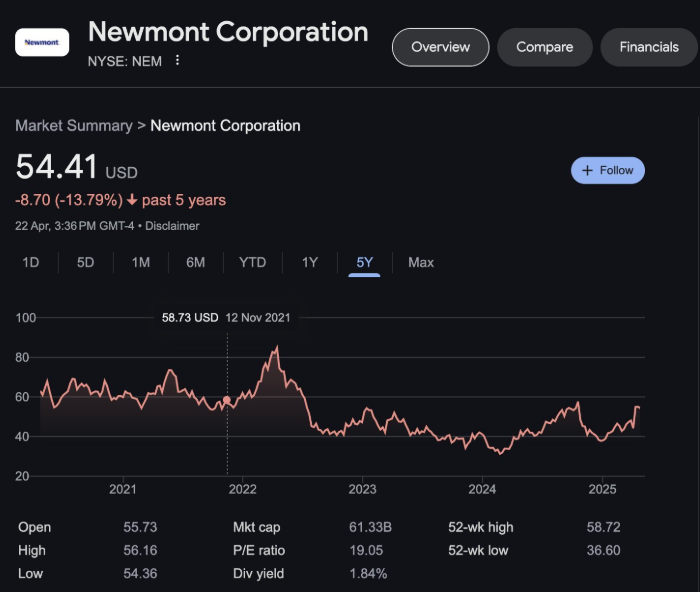Switch chart to YTD range
700x592 pixels.
253,262
